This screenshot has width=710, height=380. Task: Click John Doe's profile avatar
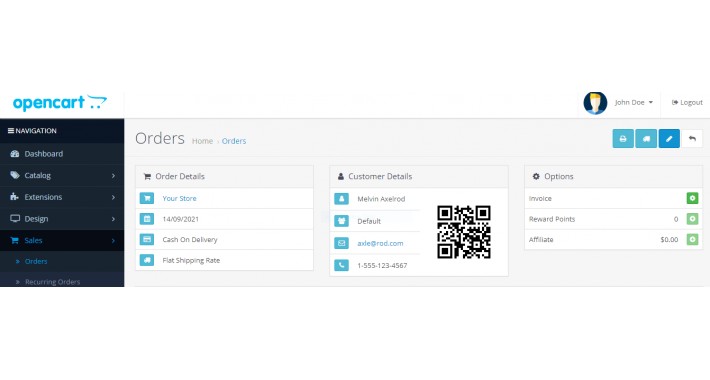(x=595, y=103)
